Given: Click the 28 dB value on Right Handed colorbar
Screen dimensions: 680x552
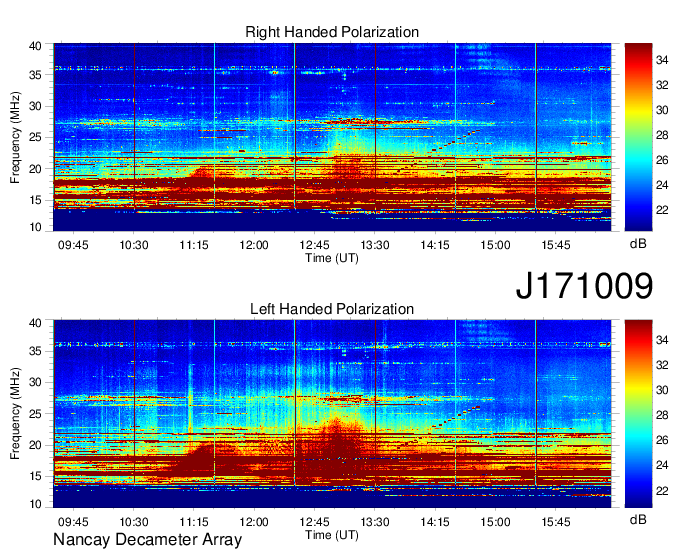Looking at the screenshot, I should 662,135.
